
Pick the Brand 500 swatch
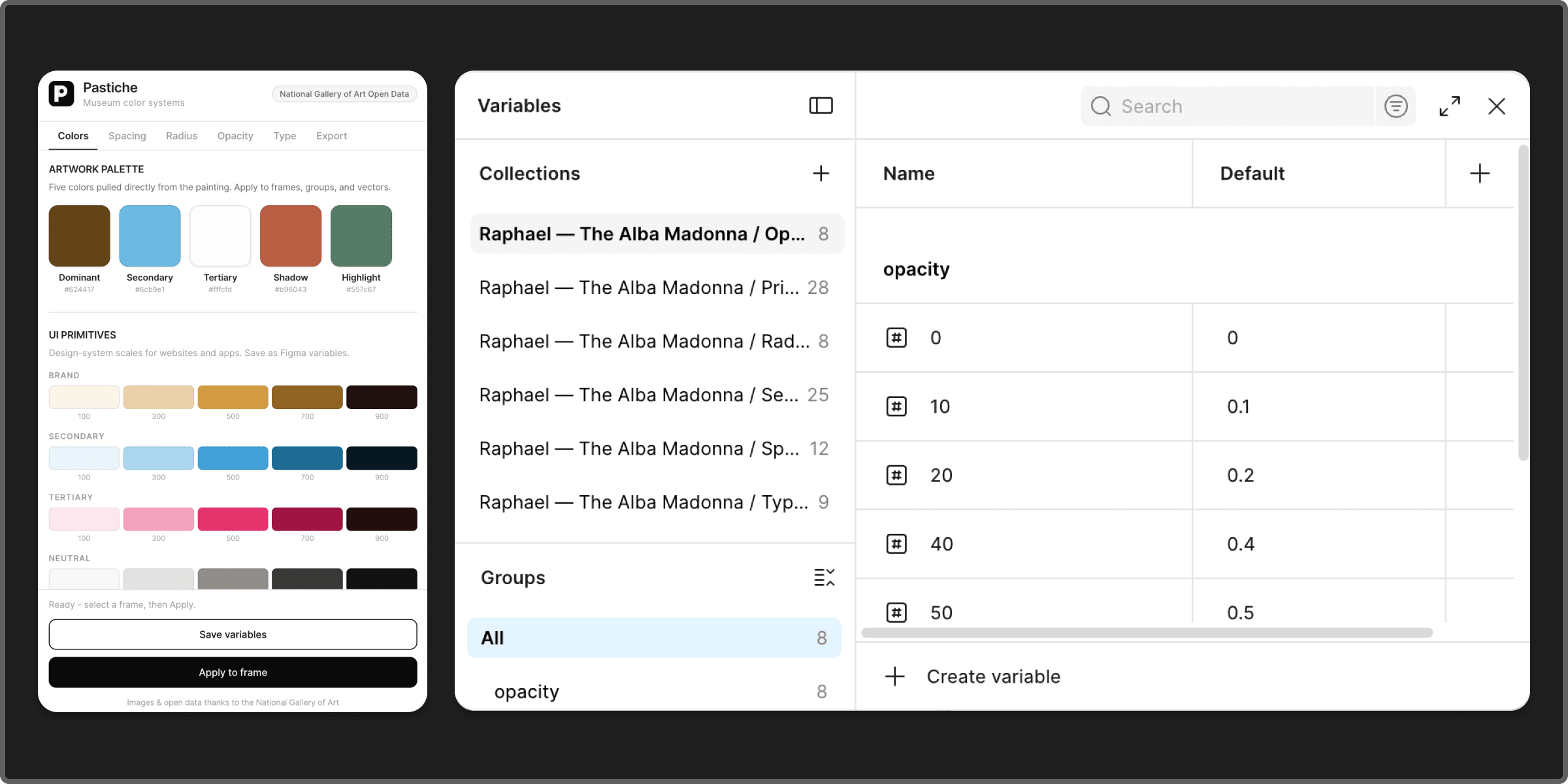click(233, 397)
